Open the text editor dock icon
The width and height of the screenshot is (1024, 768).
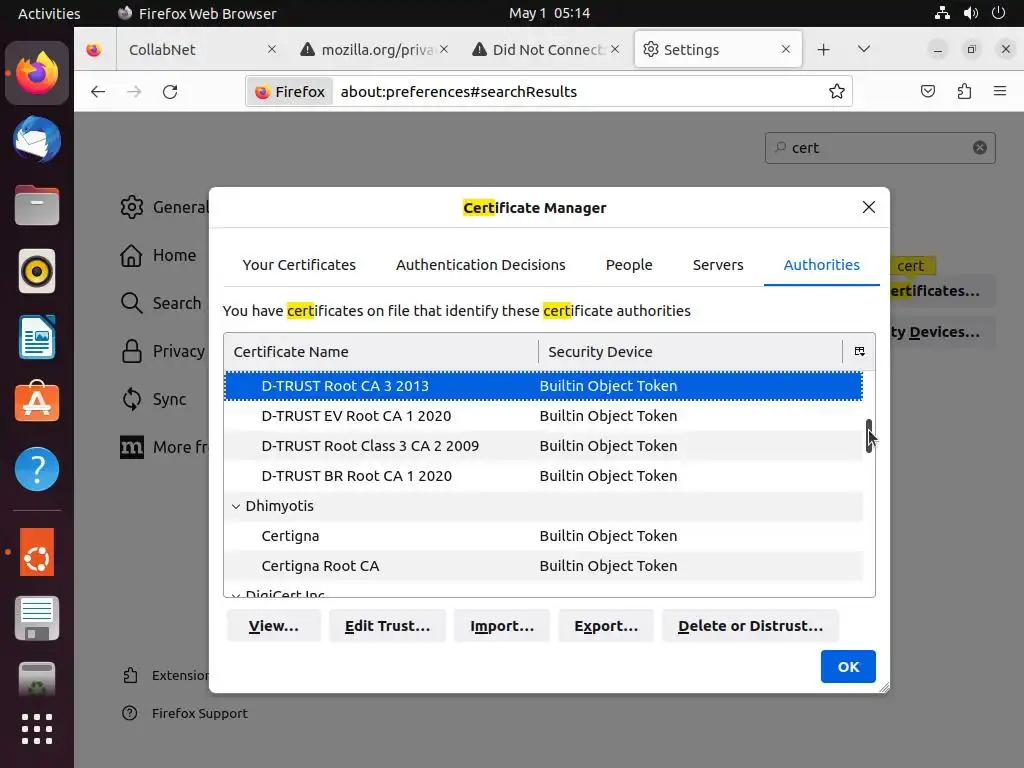(x=37, y=618)
